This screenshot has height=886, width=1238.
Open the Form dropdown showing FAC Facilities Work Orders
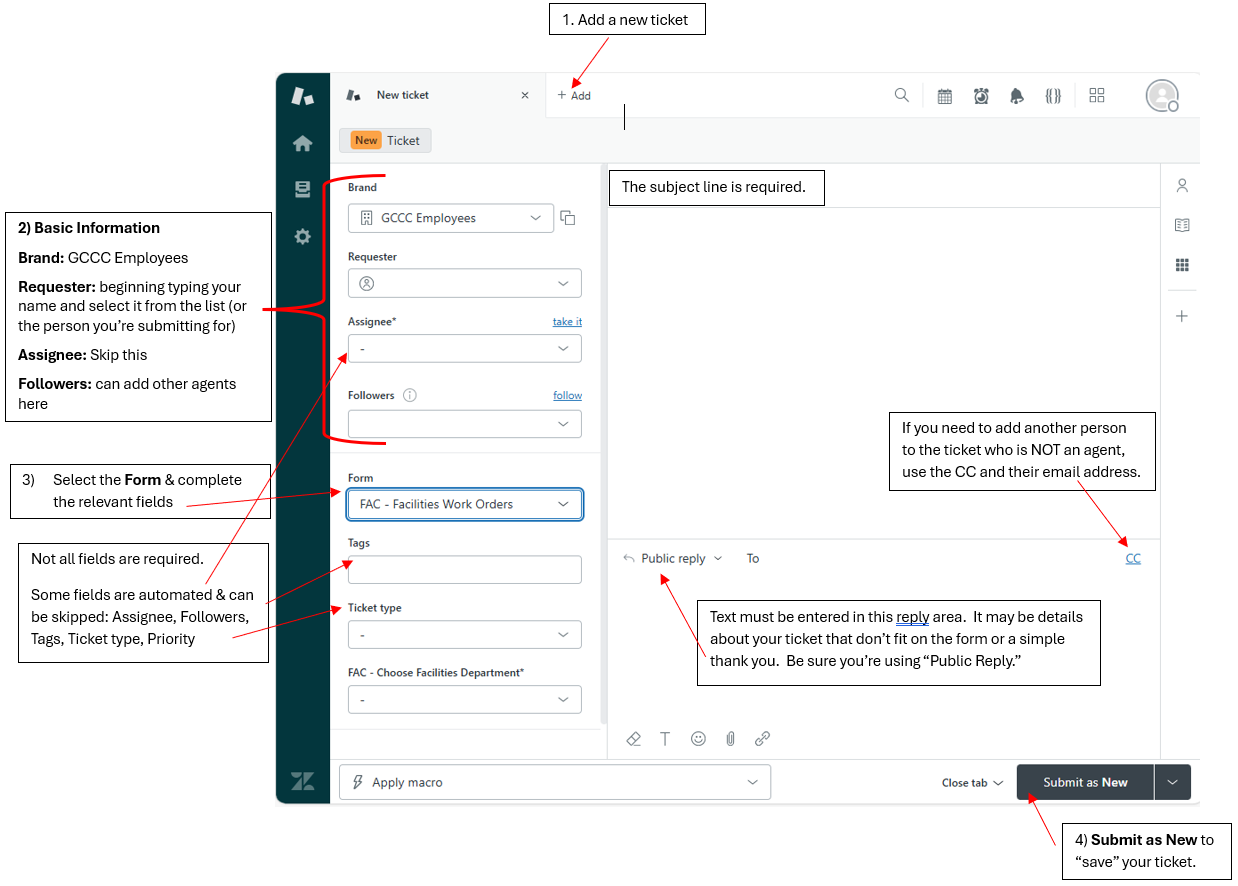(x=464, y=504)
